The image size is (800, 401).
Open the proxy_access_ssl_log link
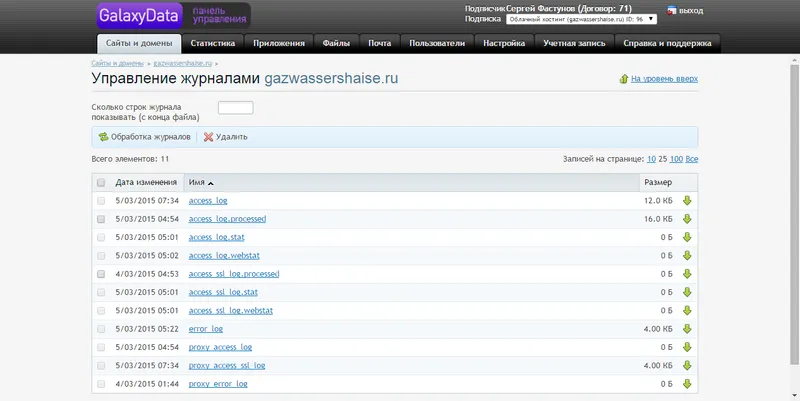(227, 366)
